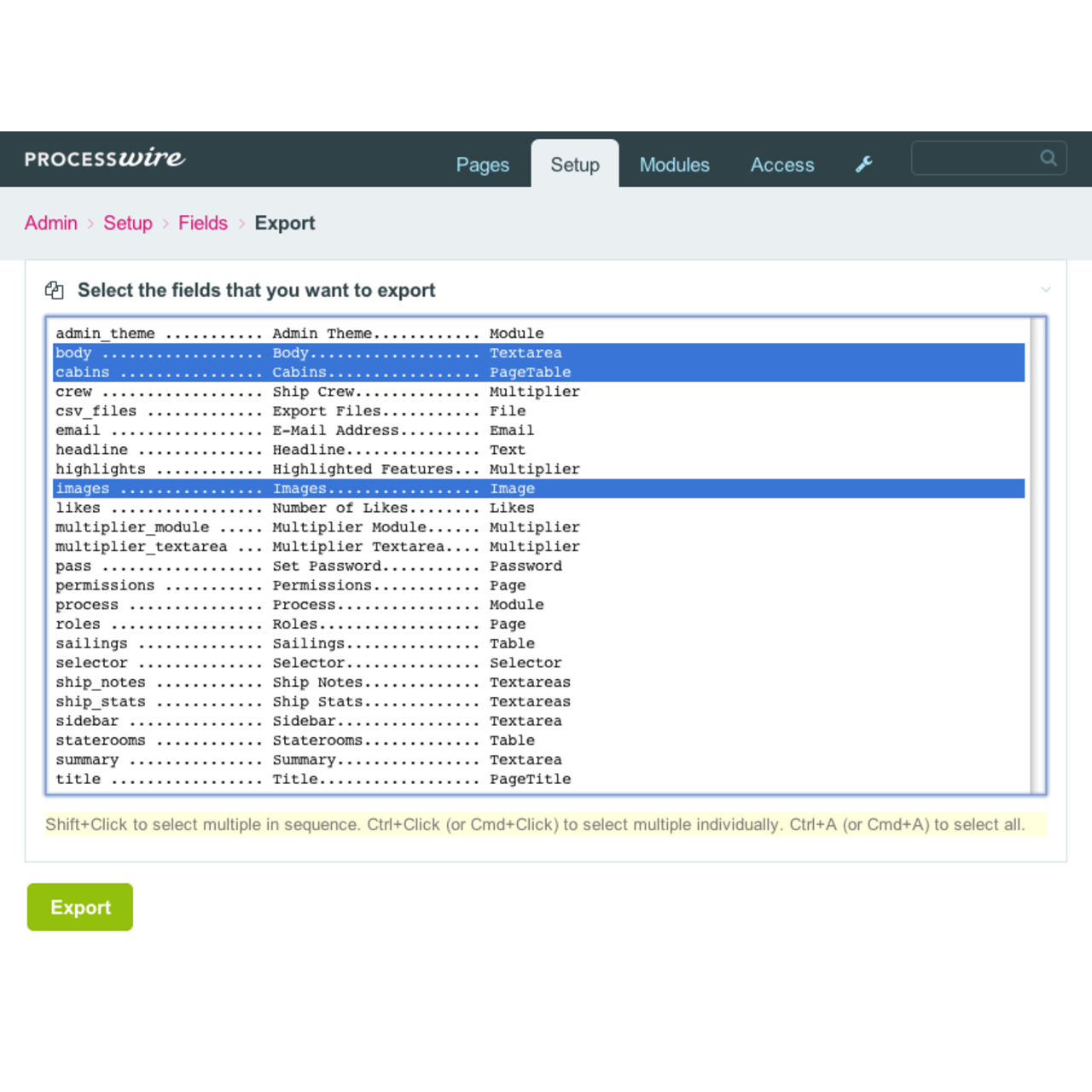The image size is (1092, 1092).
Task: Select the Setup tab
Action: pyautogui.click(x=574, y=165)
